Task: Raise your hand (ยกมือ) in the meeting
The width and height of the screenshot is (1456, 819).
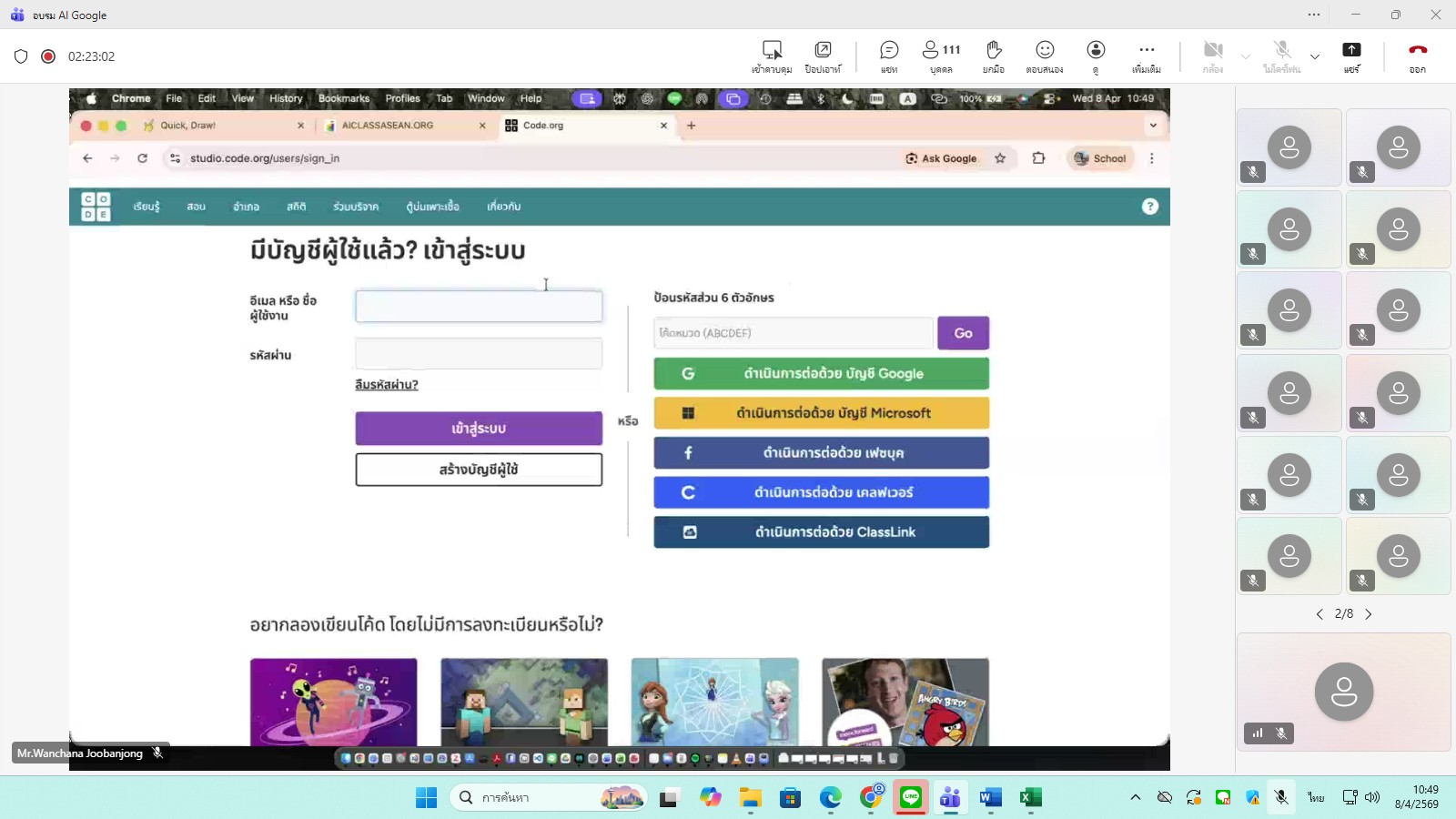Action: pos(994,56)
